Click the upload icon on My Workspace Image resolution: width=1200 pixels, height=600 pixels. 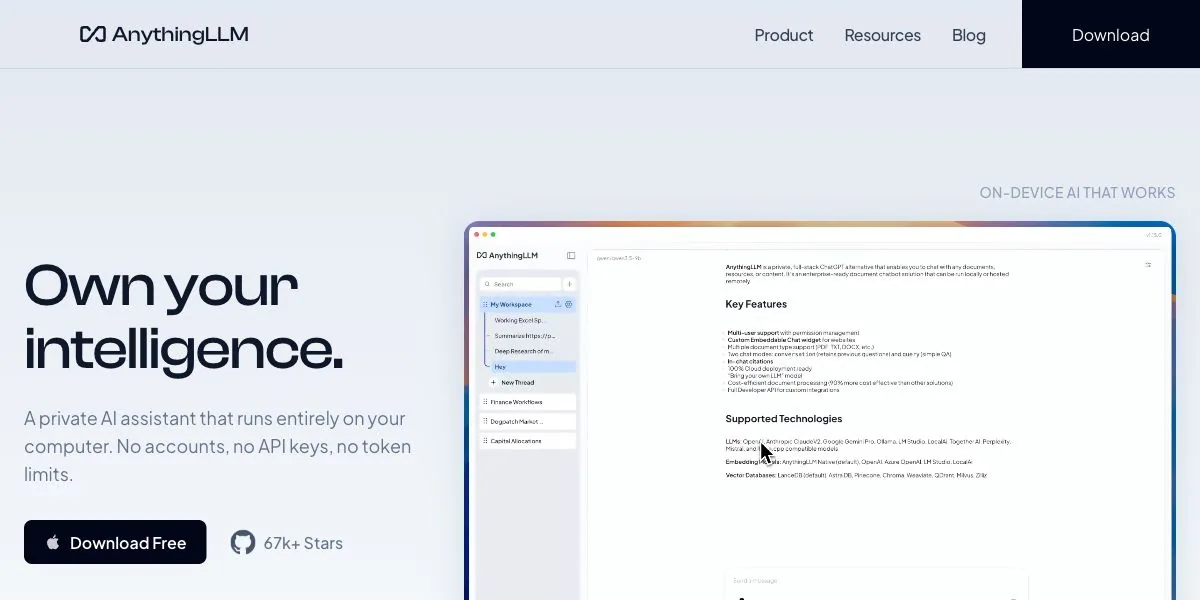pyautogui.click(x=558, y=304)
